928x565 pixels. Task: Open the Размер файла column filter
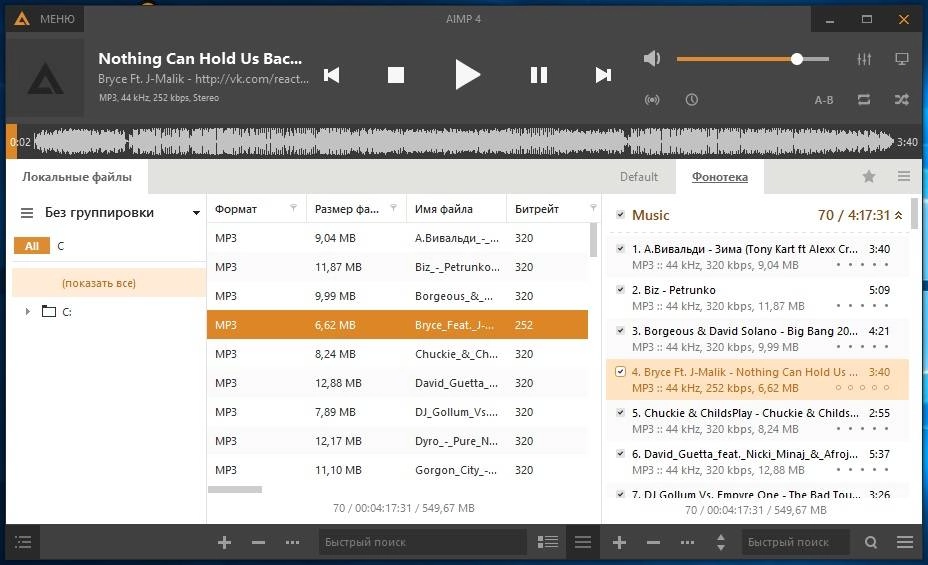[x=394, y=208]
